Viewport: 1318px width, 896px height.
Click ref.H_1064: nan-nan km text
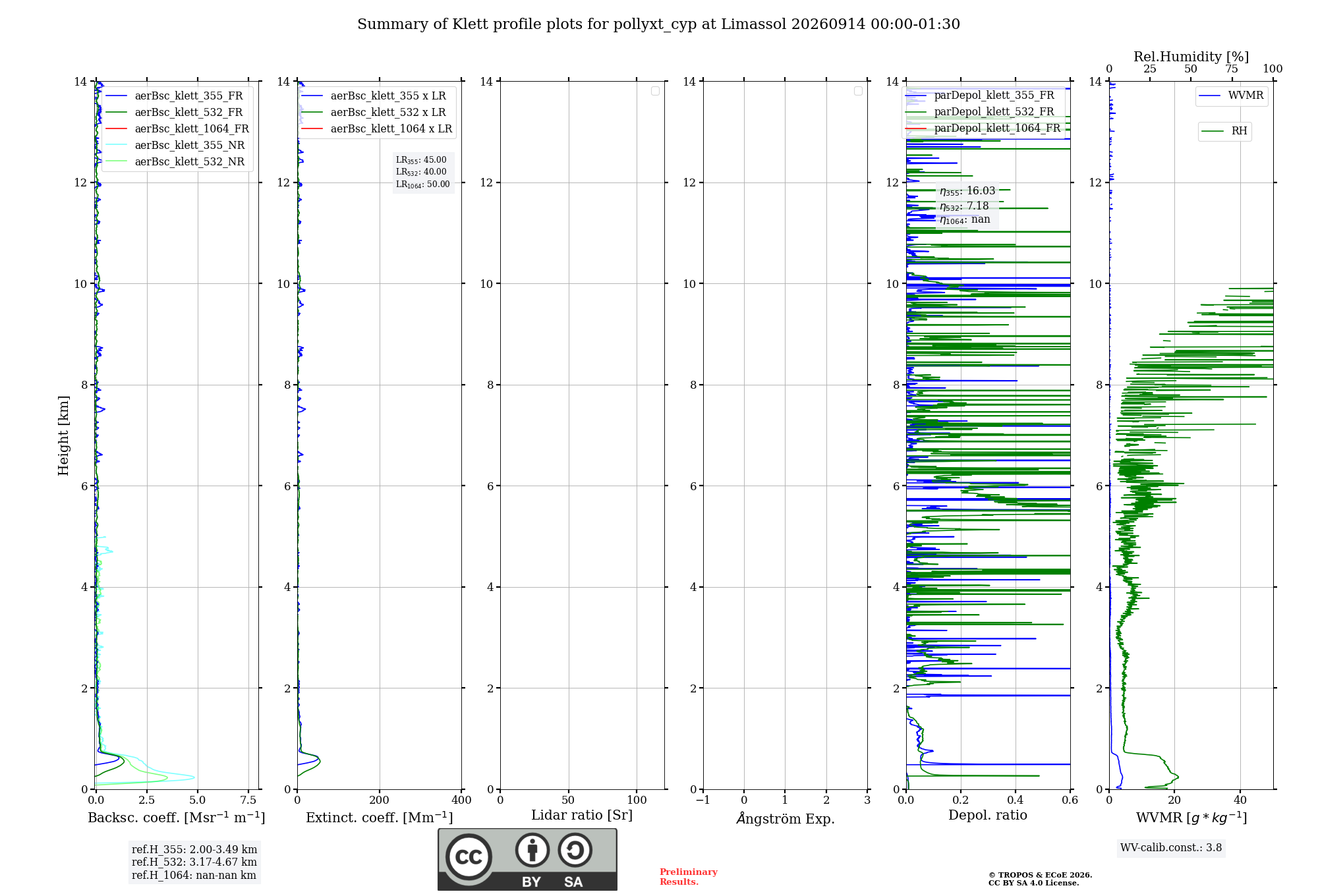194,876
